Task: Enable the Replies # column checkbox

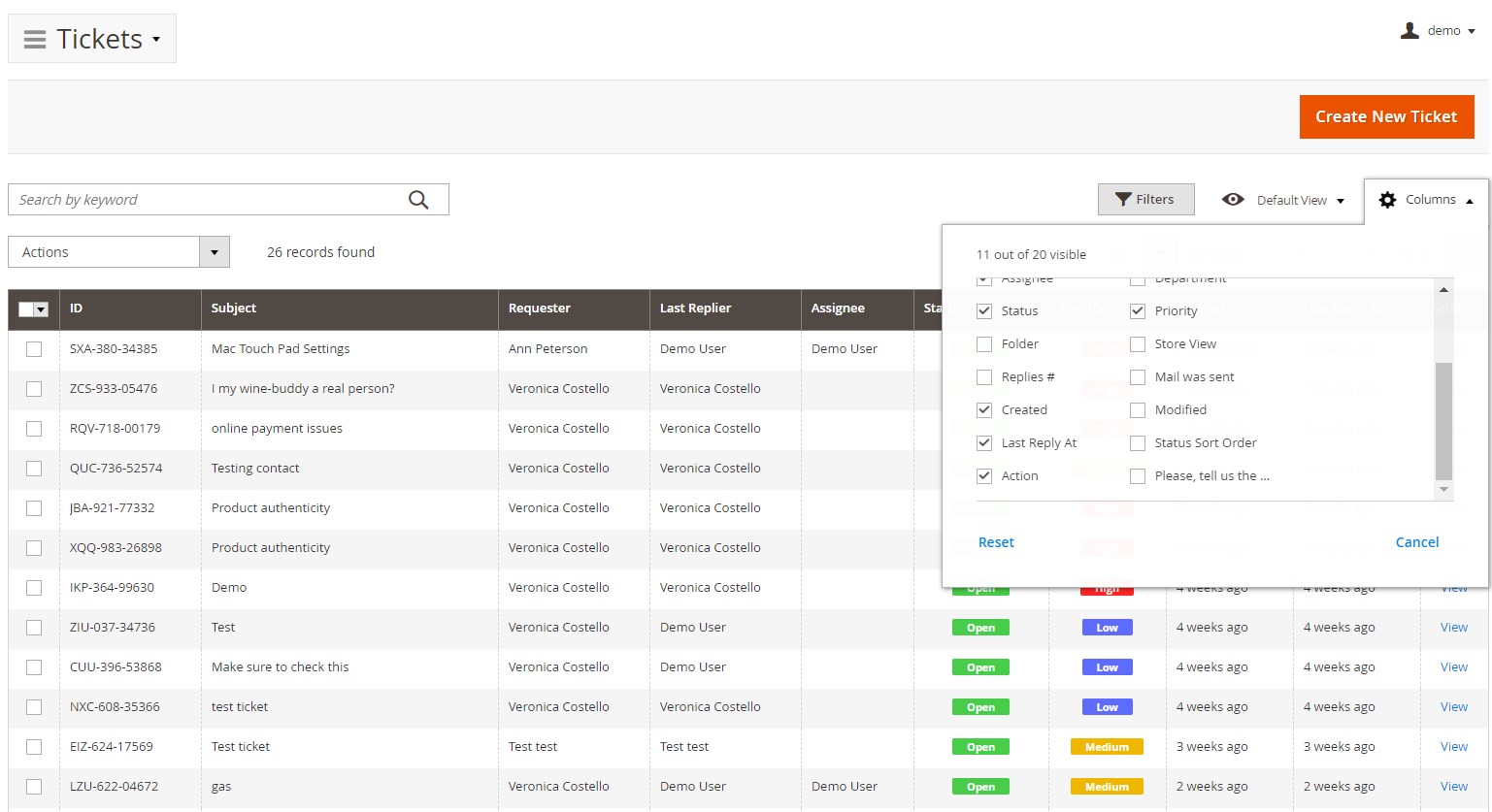Action: click(x=984, y=377)
